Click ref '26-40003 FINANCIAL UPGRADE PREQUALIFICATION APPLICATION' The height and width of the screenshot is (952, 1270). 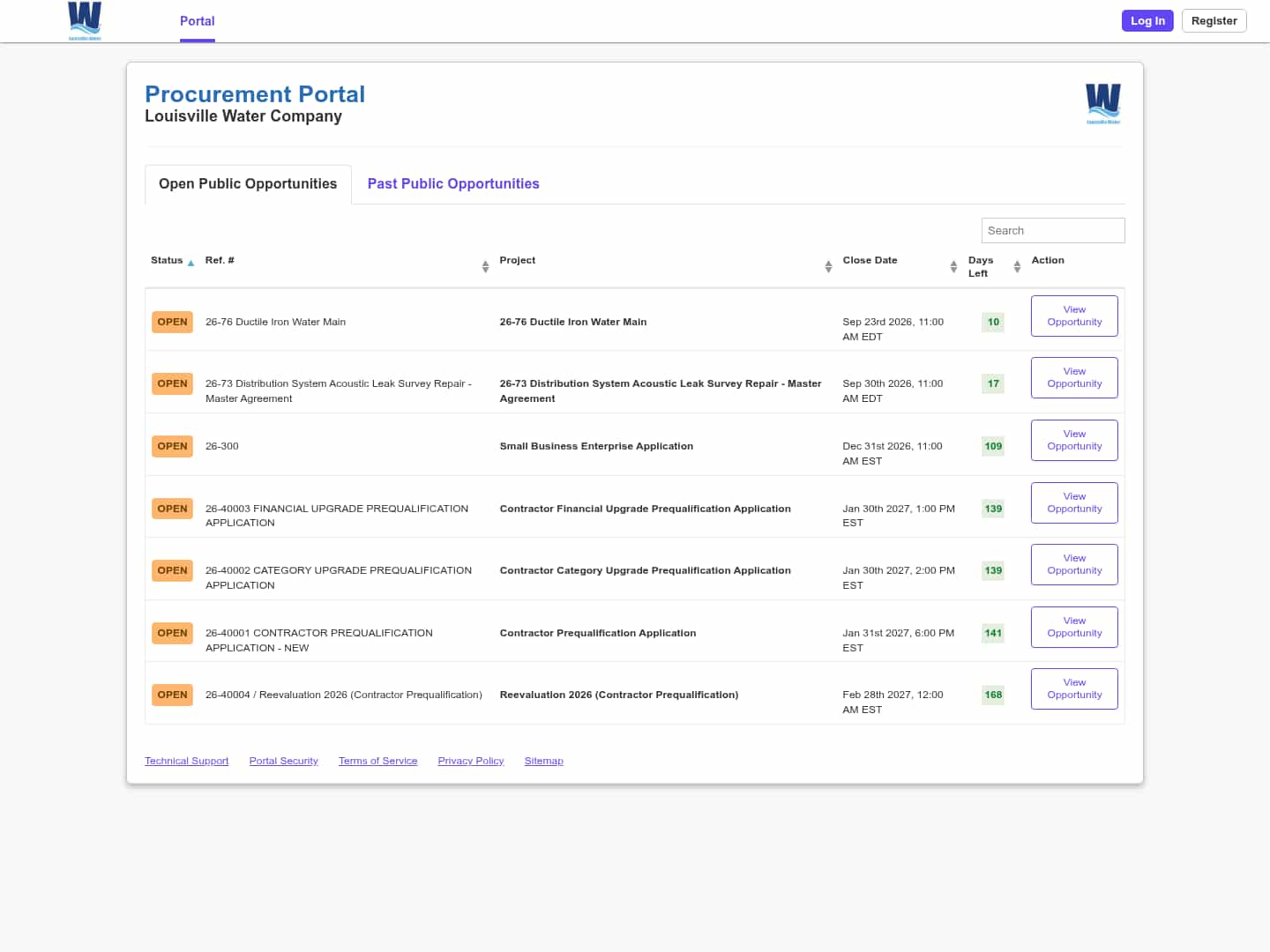point(337,516)
